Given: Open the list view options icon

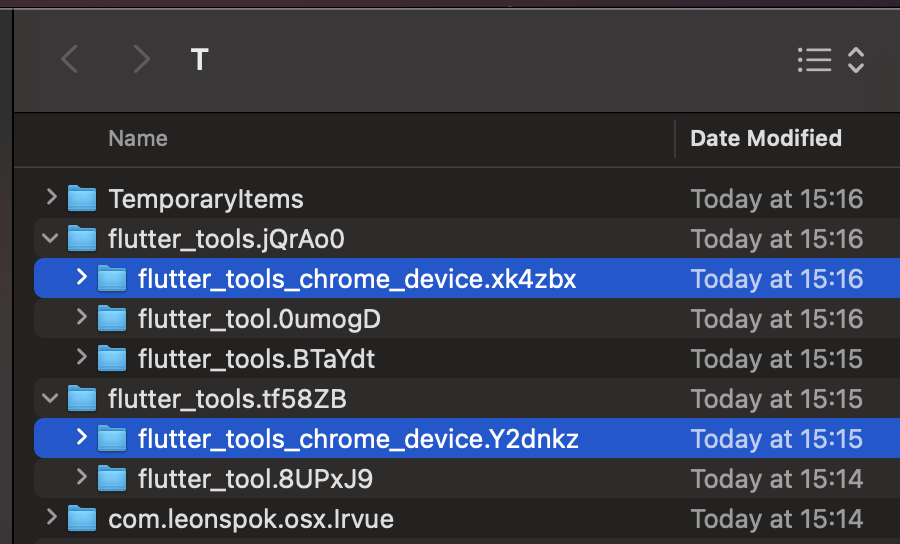Looking at the screenshot, I should (x=814, y=60).
